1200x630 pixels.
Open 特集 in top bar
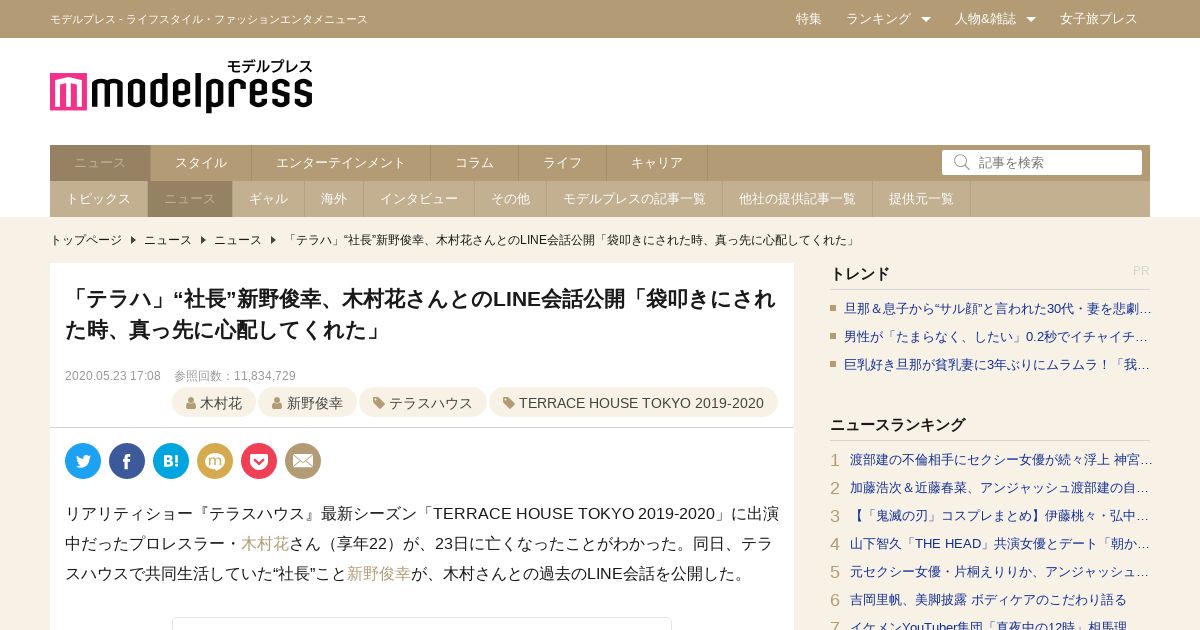click(x=809, y=19)
